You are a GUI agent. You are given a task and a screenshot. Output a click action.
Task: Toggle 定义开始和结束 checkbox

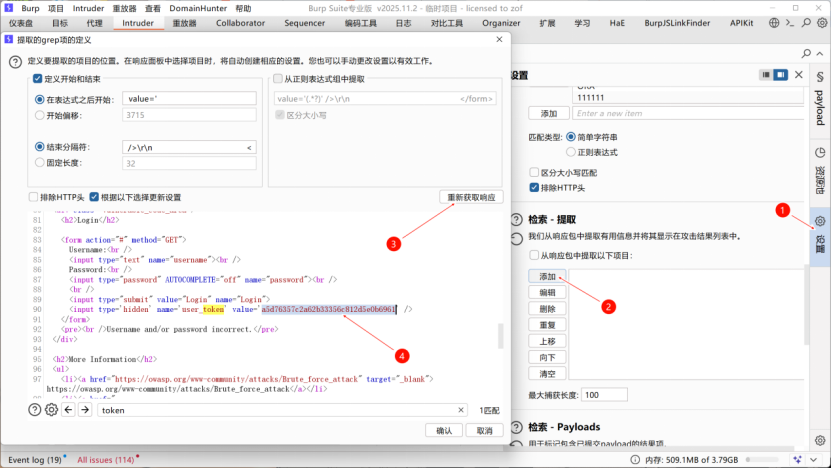(x=38, y=78)
